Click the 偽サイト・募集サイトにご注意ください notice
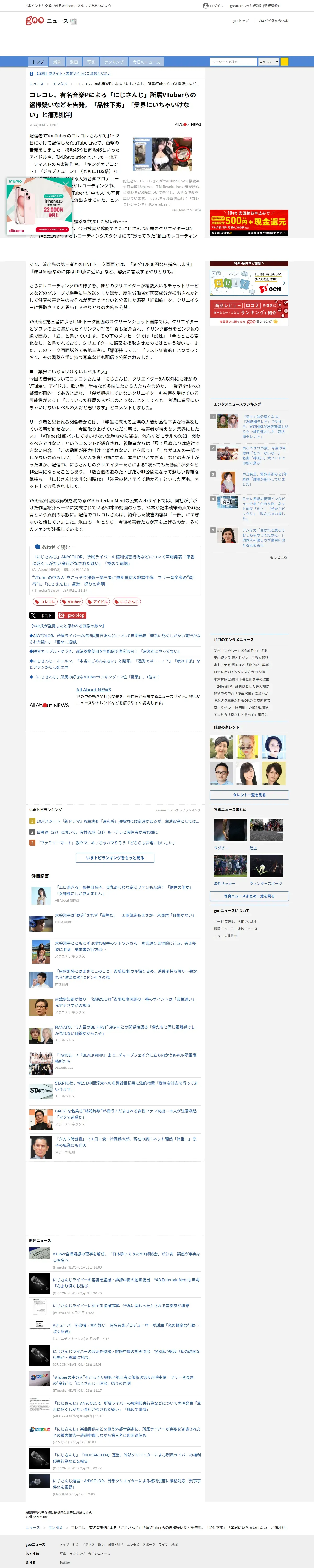The image size is (314, 1568). click(x=73, y=74)
